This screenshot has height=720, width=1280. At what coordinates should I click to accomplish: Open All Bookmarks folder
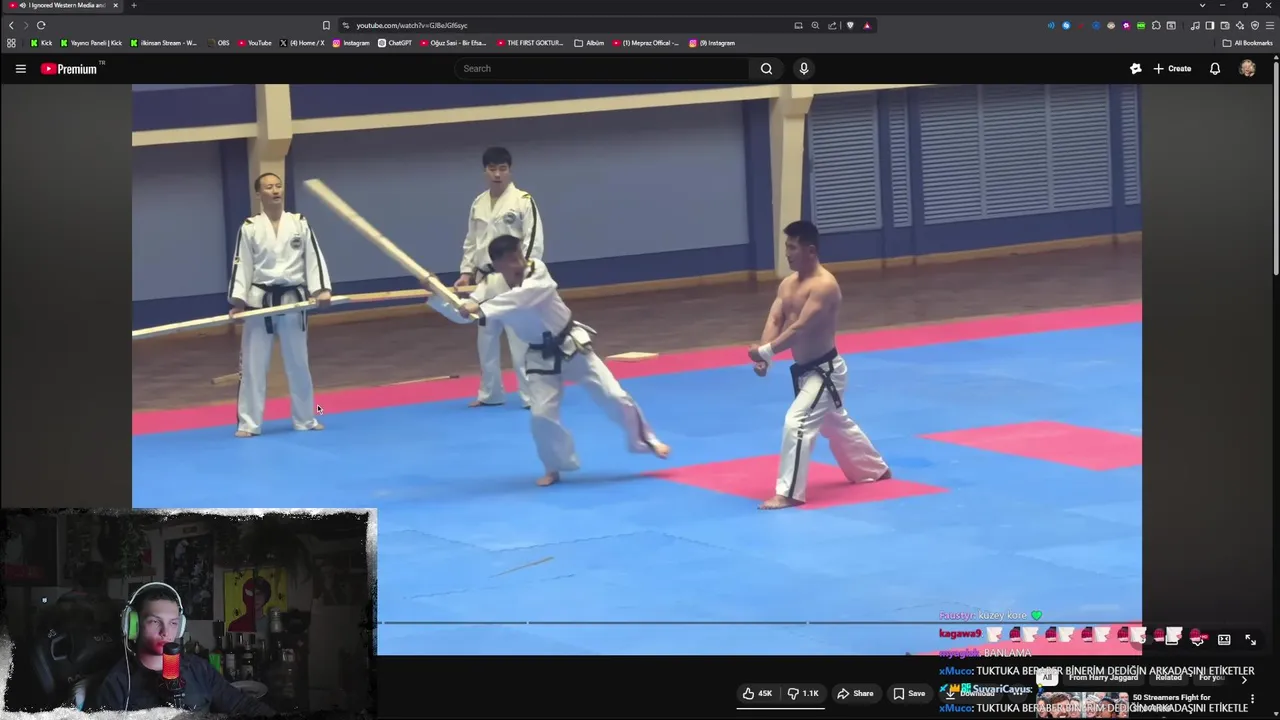[1247, 43]
